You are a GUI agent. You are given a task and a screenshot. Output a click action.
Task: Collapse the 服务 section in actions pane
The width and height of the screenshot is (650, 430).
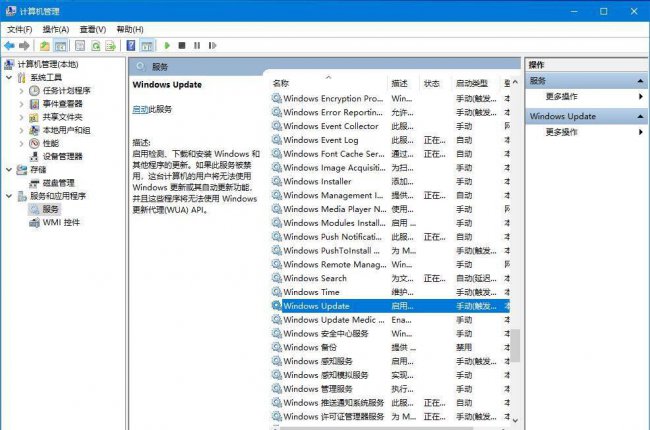pos(640,81)
